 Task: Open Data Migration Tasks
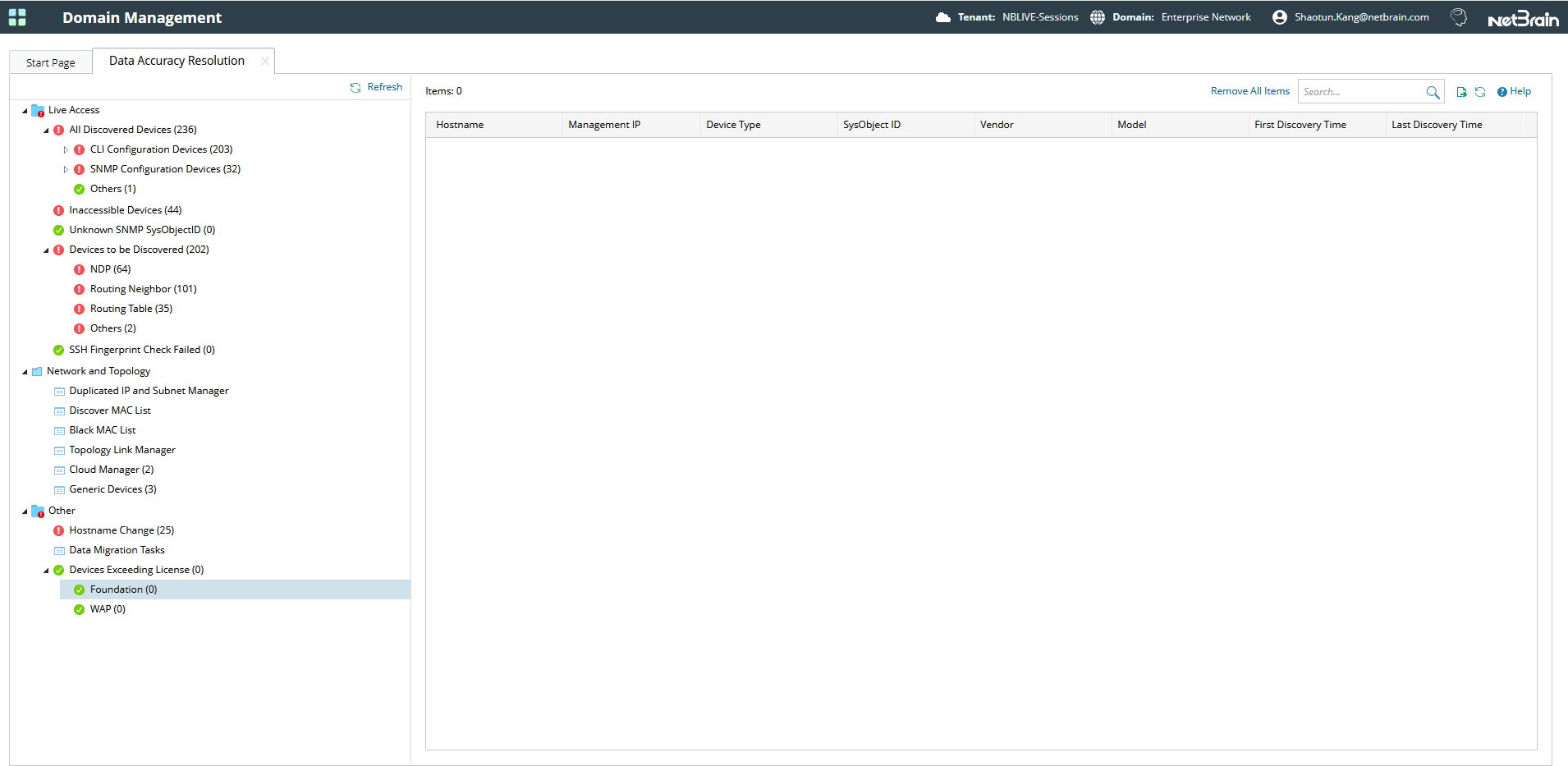(x=117, y=550)
